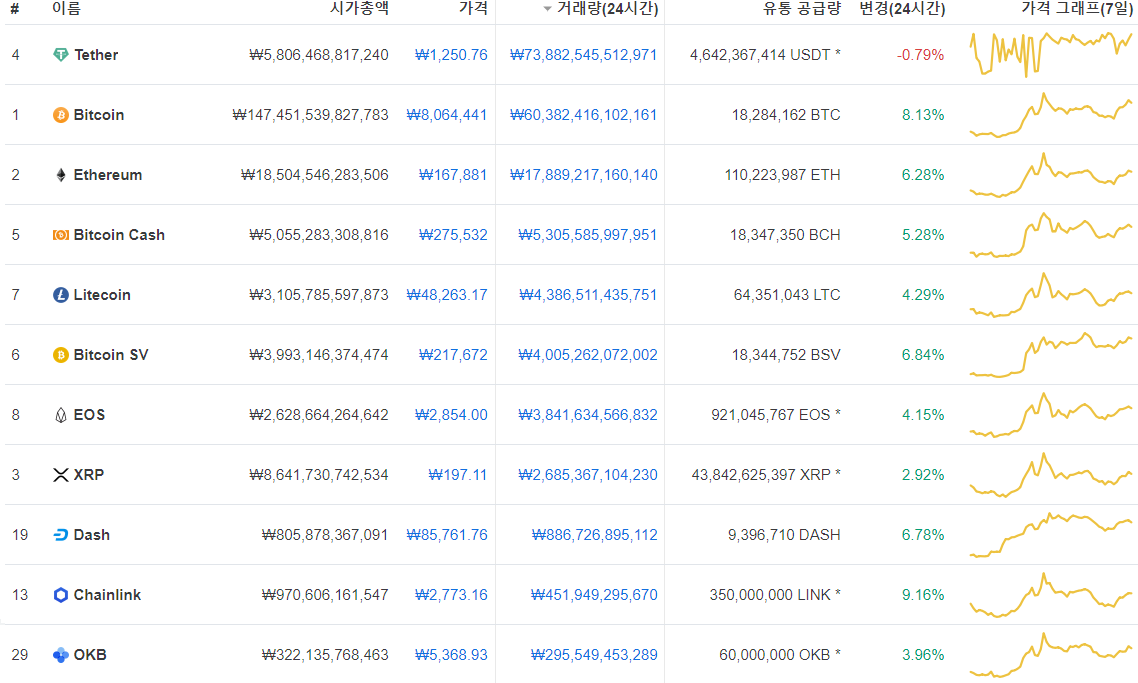Viewport: 1138px width, 683px height.
Task: Click XRP price ₩197.11
Action: click(x=458, y=475)
